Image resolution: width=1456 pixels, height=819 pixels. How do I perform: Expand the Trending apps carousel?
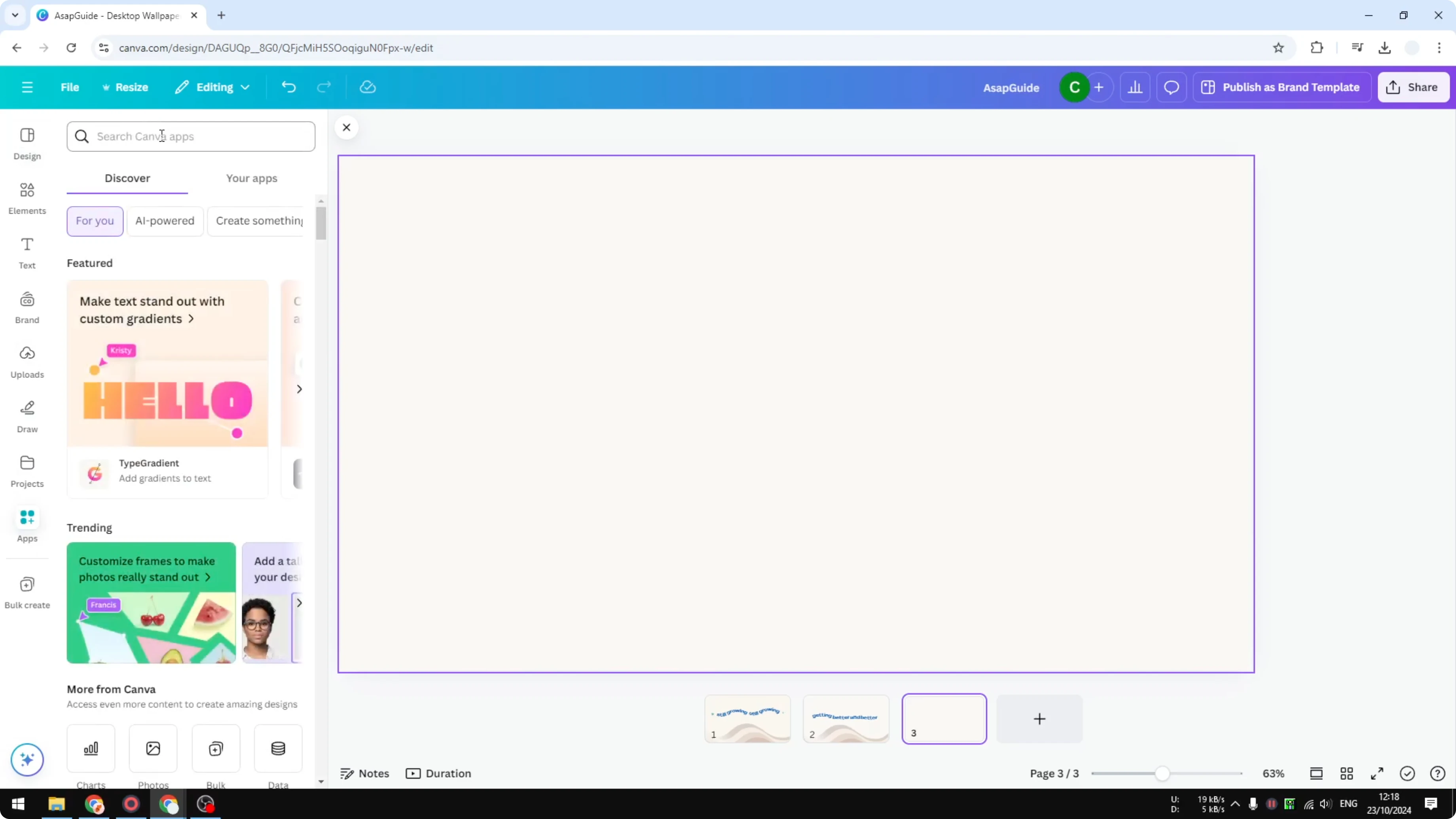pyautogui.click(x=299, y=603)
